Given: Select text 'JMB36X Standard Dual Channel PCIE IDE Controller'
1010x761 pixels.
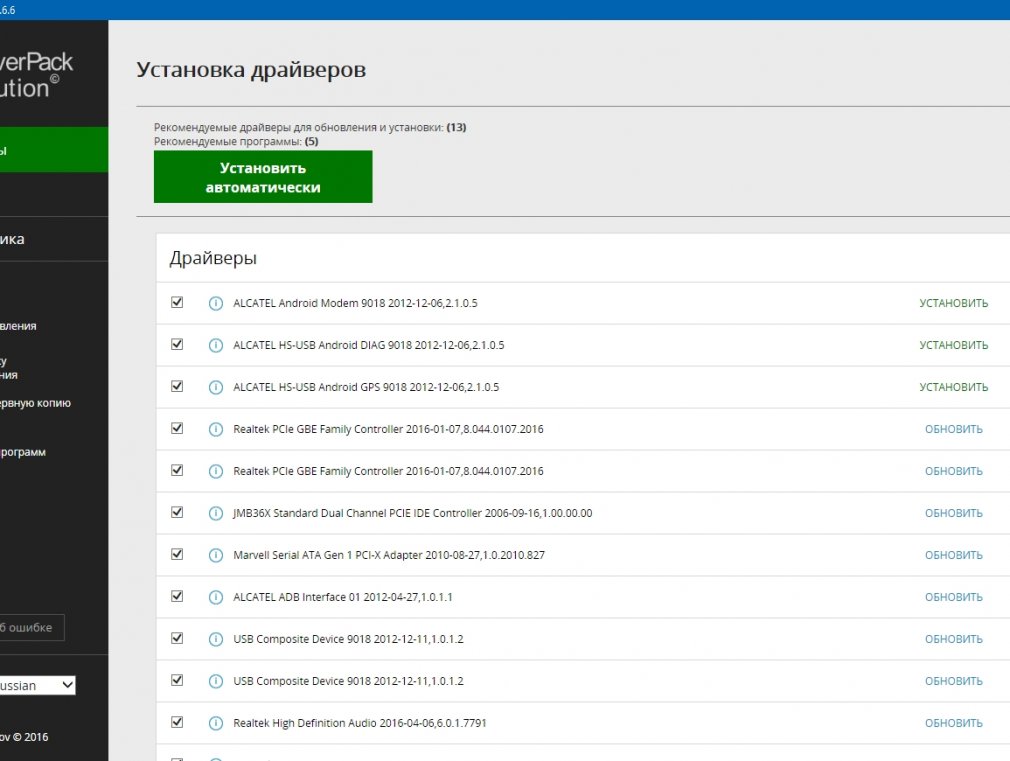Looking at the screenshot, I should click(357, 514).
